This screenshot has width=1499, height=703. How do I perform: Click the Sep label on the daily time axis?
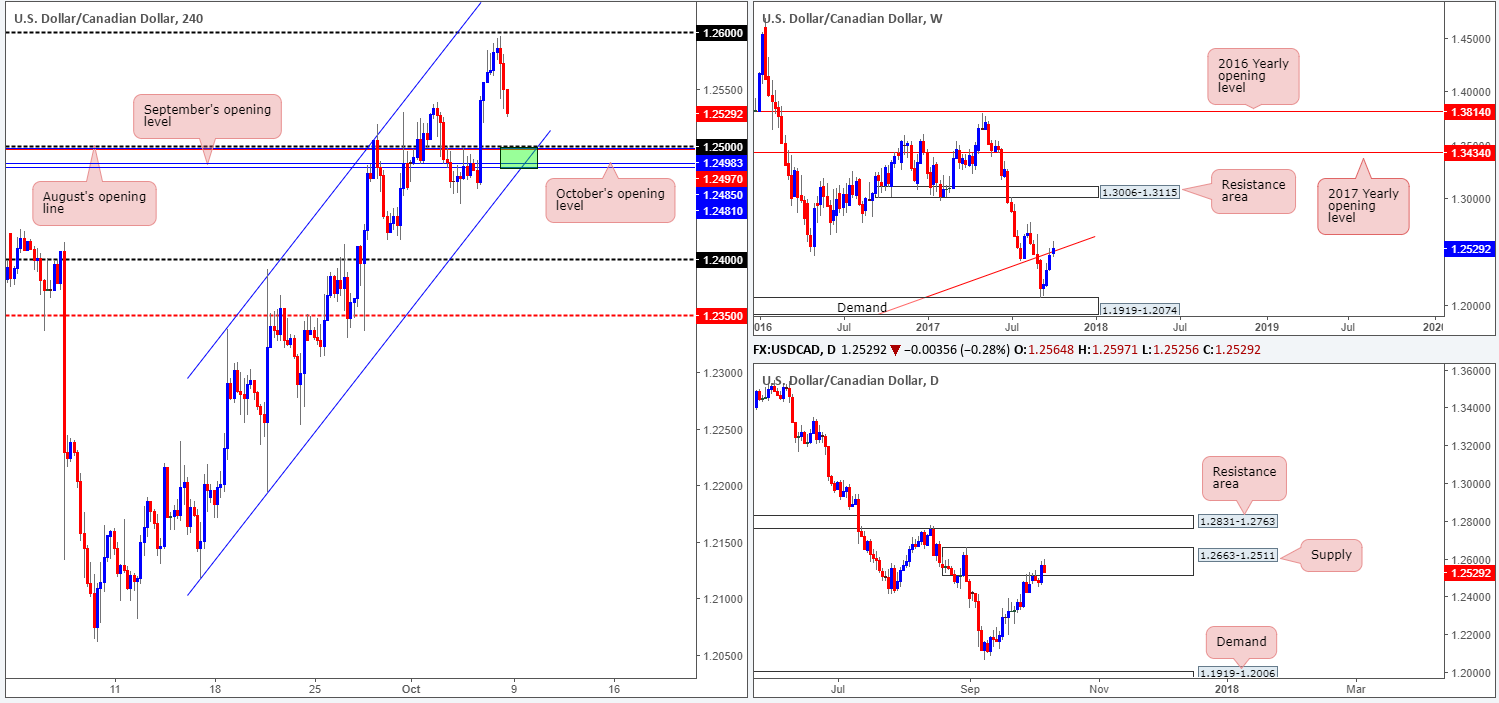(x=969, y=690)
